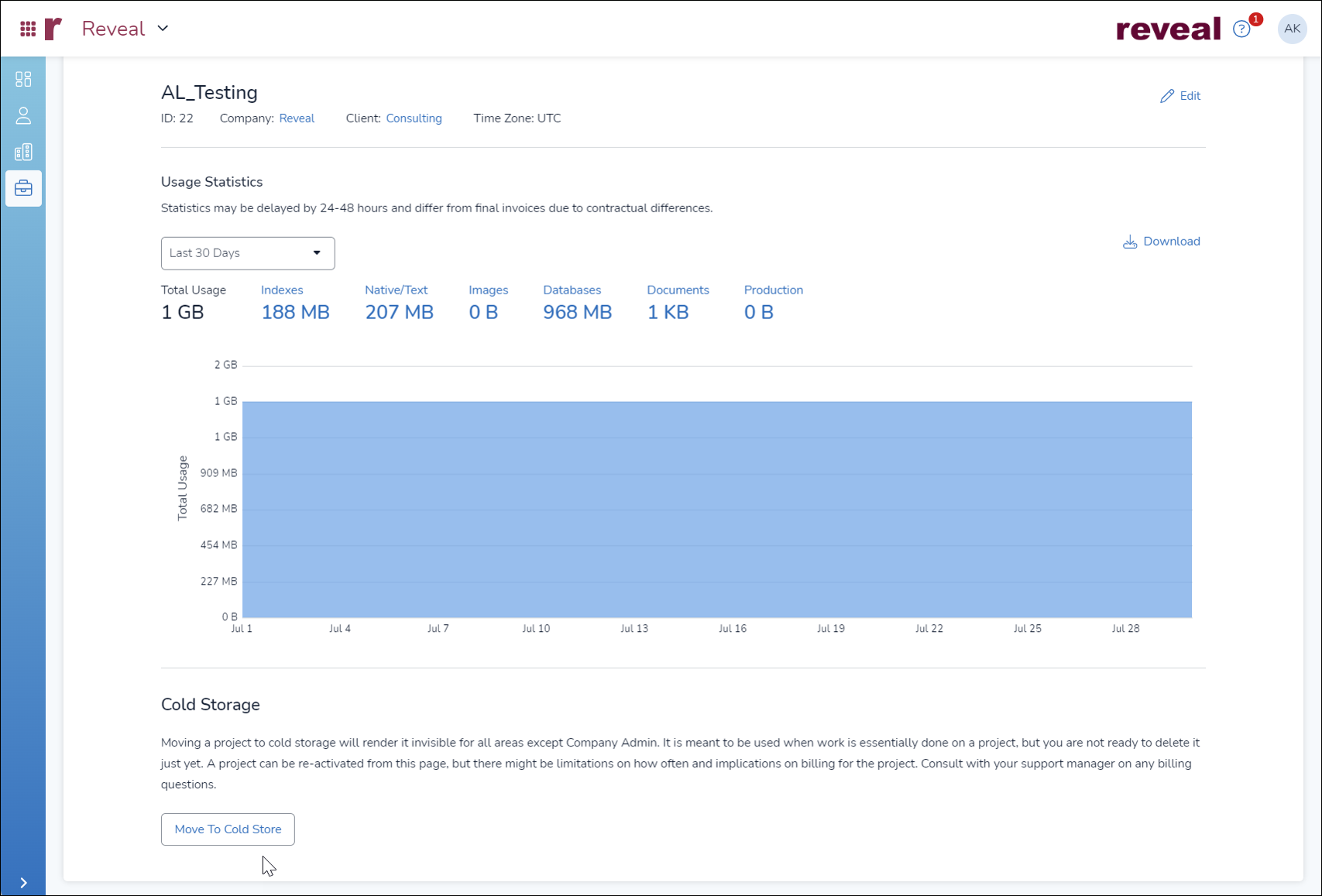This screenshot has width=1322, height=896.
Task: Click the blue usage chart area
Action: (716, 509)
